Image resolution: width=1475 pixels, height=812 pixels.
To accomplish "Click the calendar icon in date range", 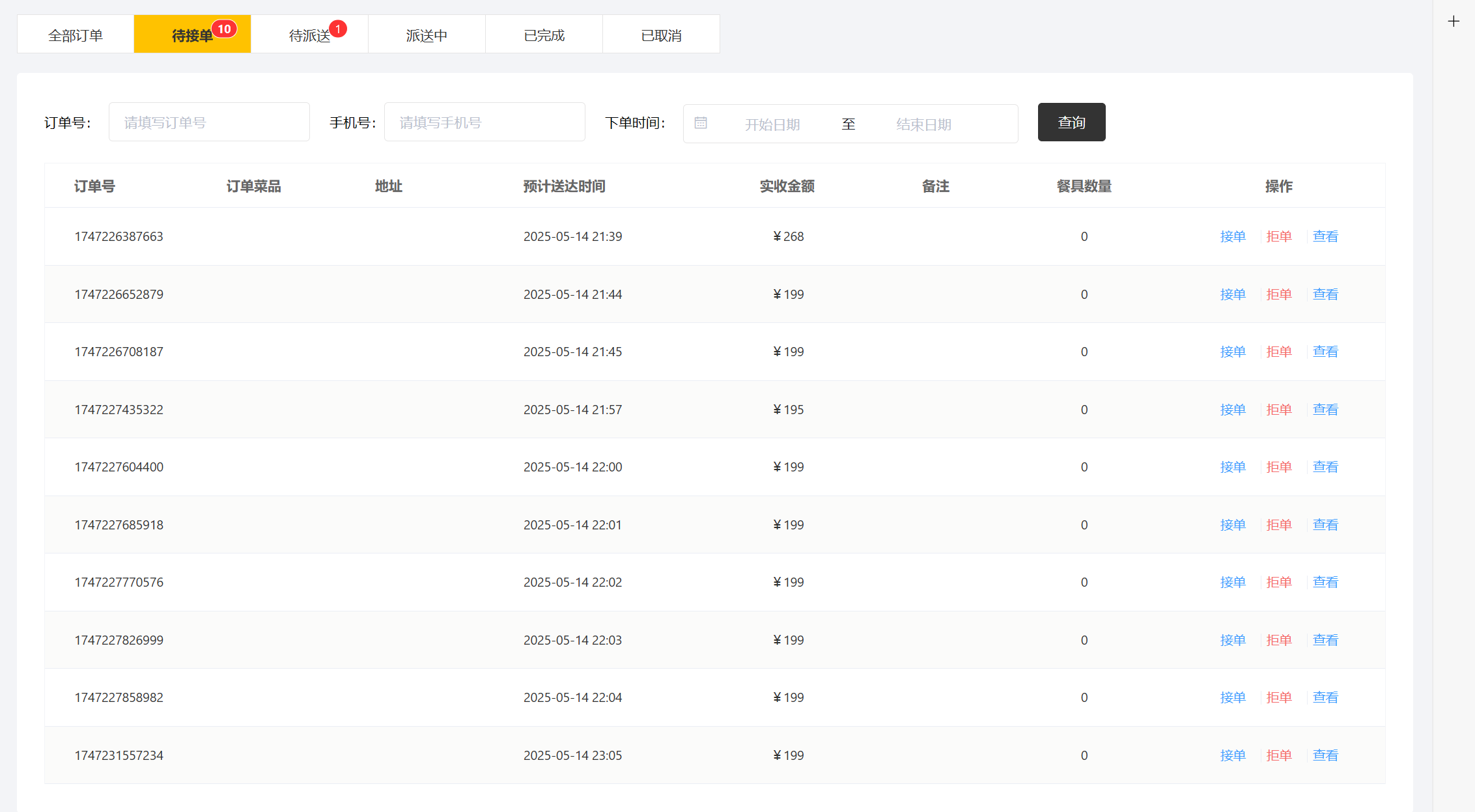I will (x=701, y=123).
